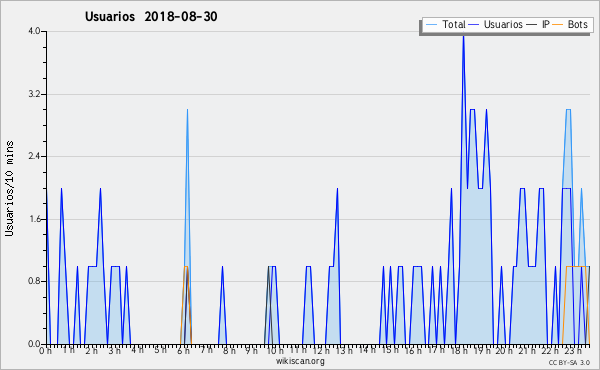
Task: Click the '2 h' x-axis label
Action: coord(91,350)
